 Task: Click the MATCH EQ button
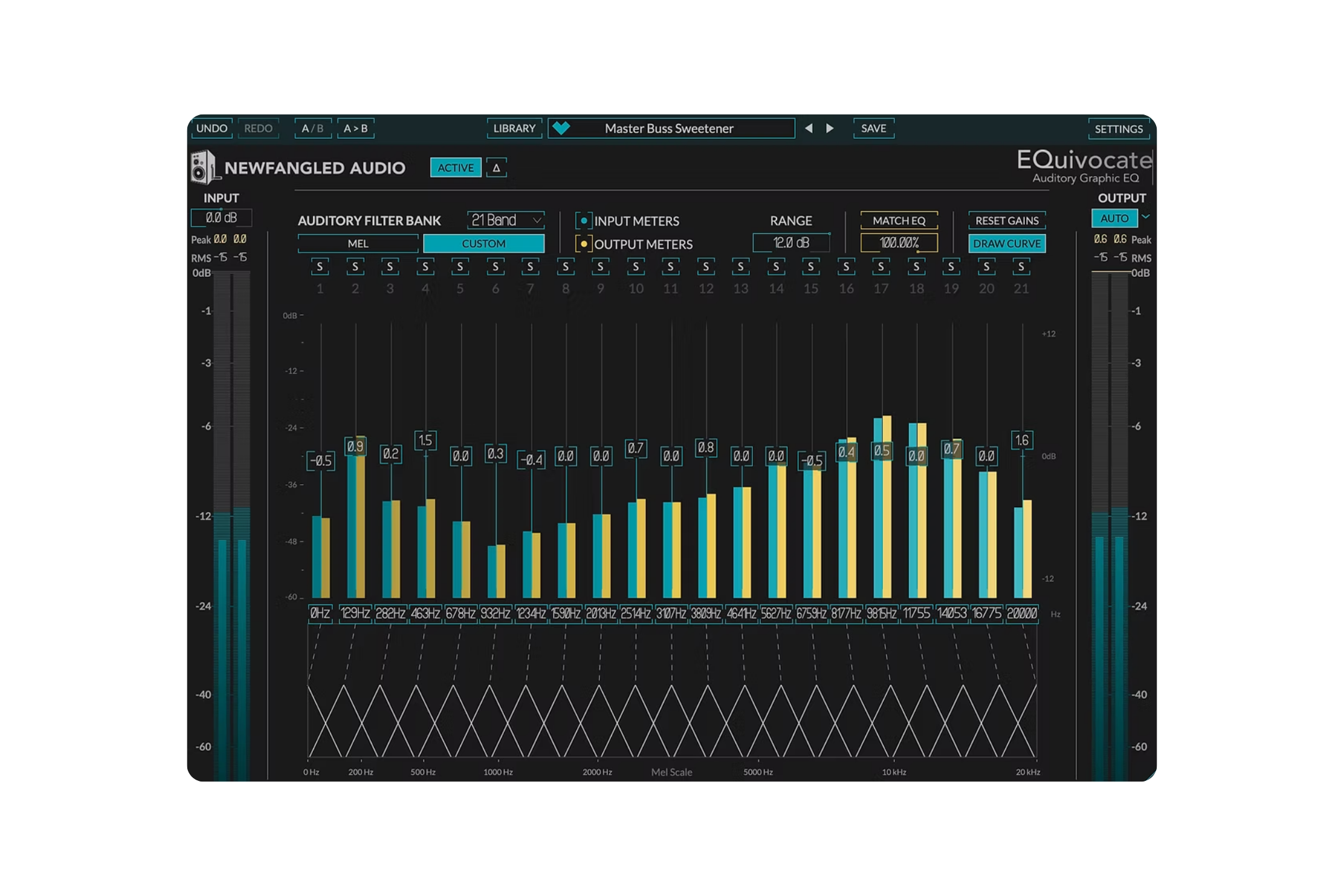(899, 220)
